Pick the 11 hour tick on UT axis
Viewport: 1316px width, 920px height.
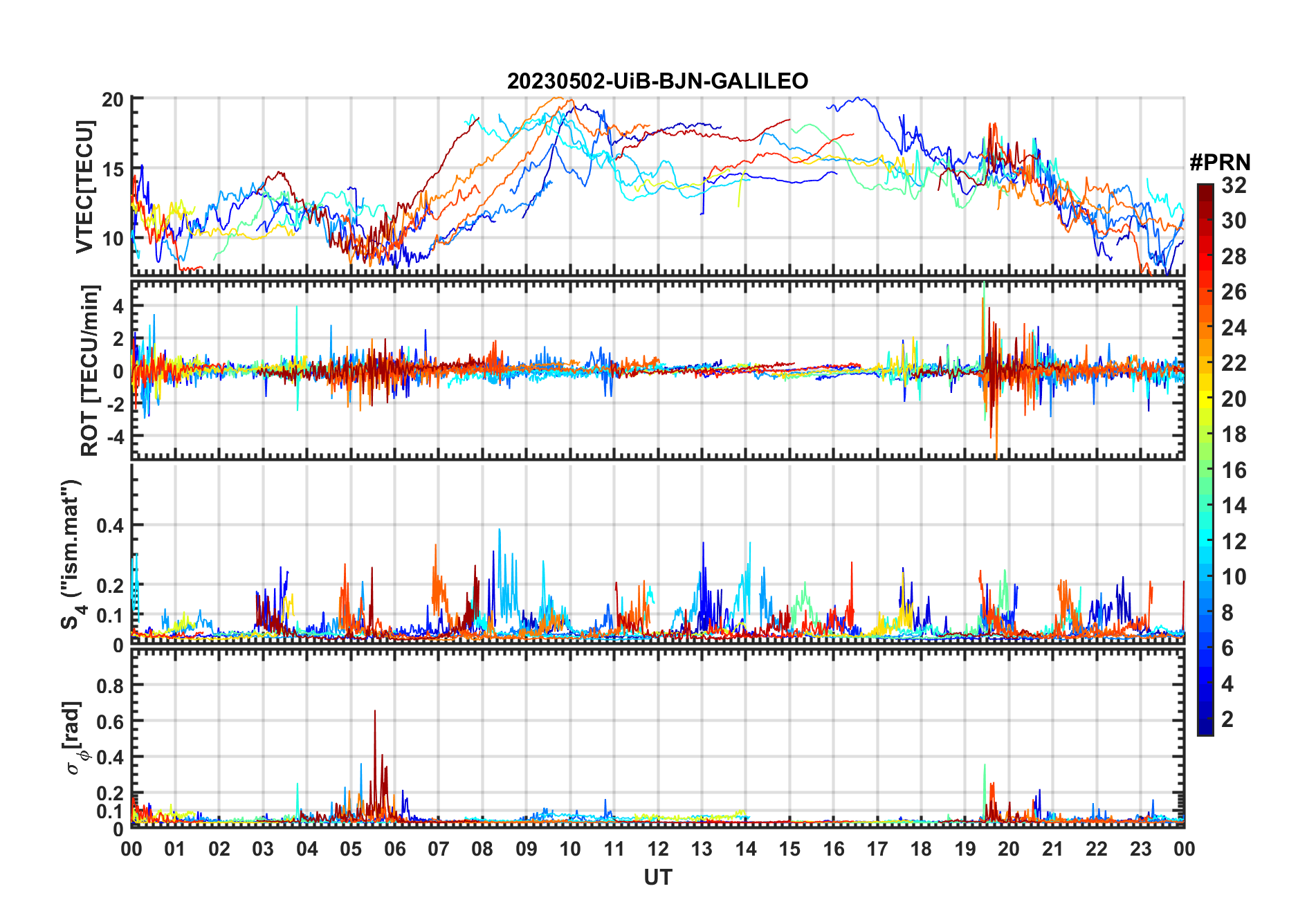tap(614, 849)
